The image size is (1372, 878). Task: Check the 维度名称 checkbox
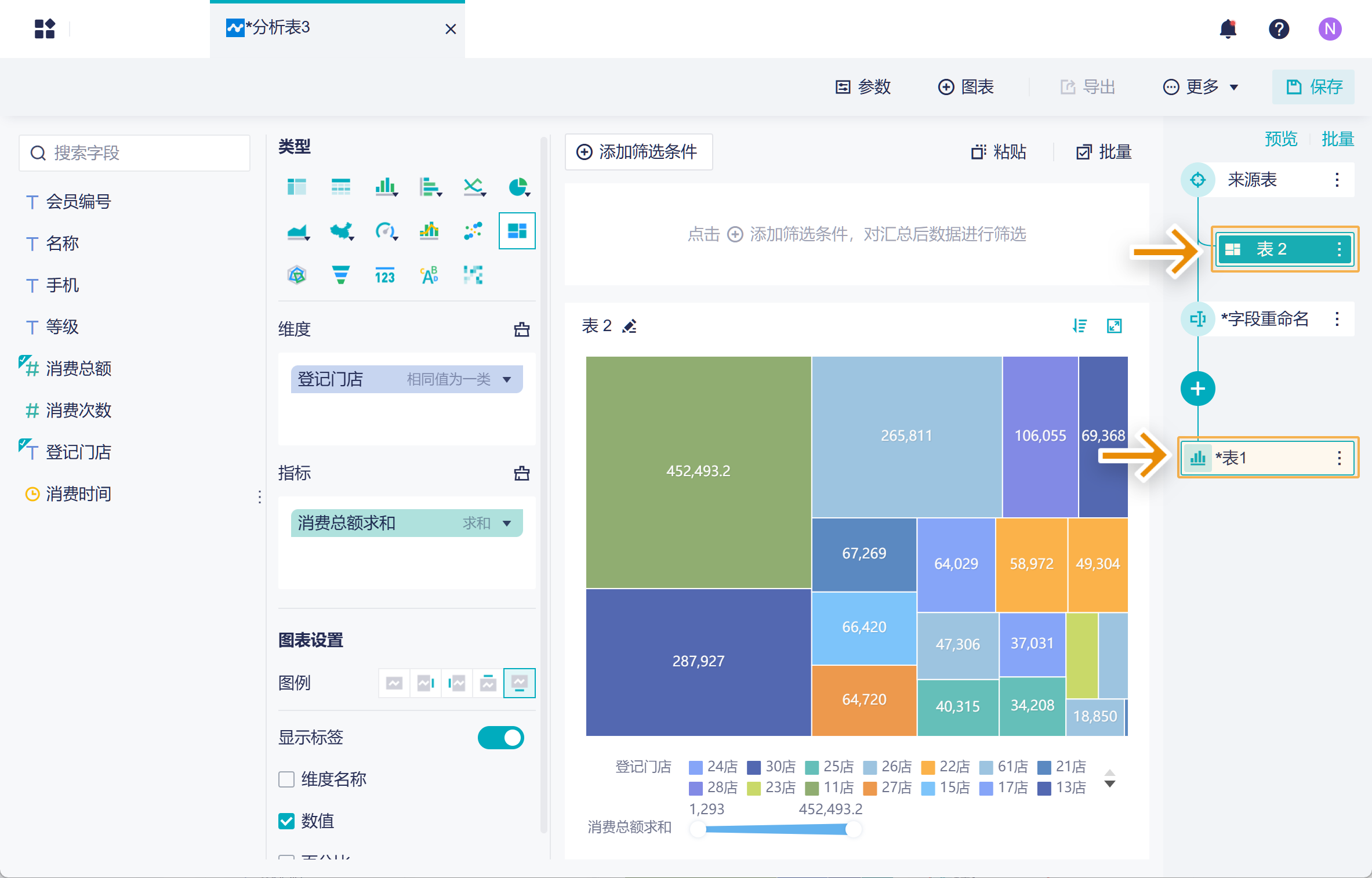click(x=286, y=779)
